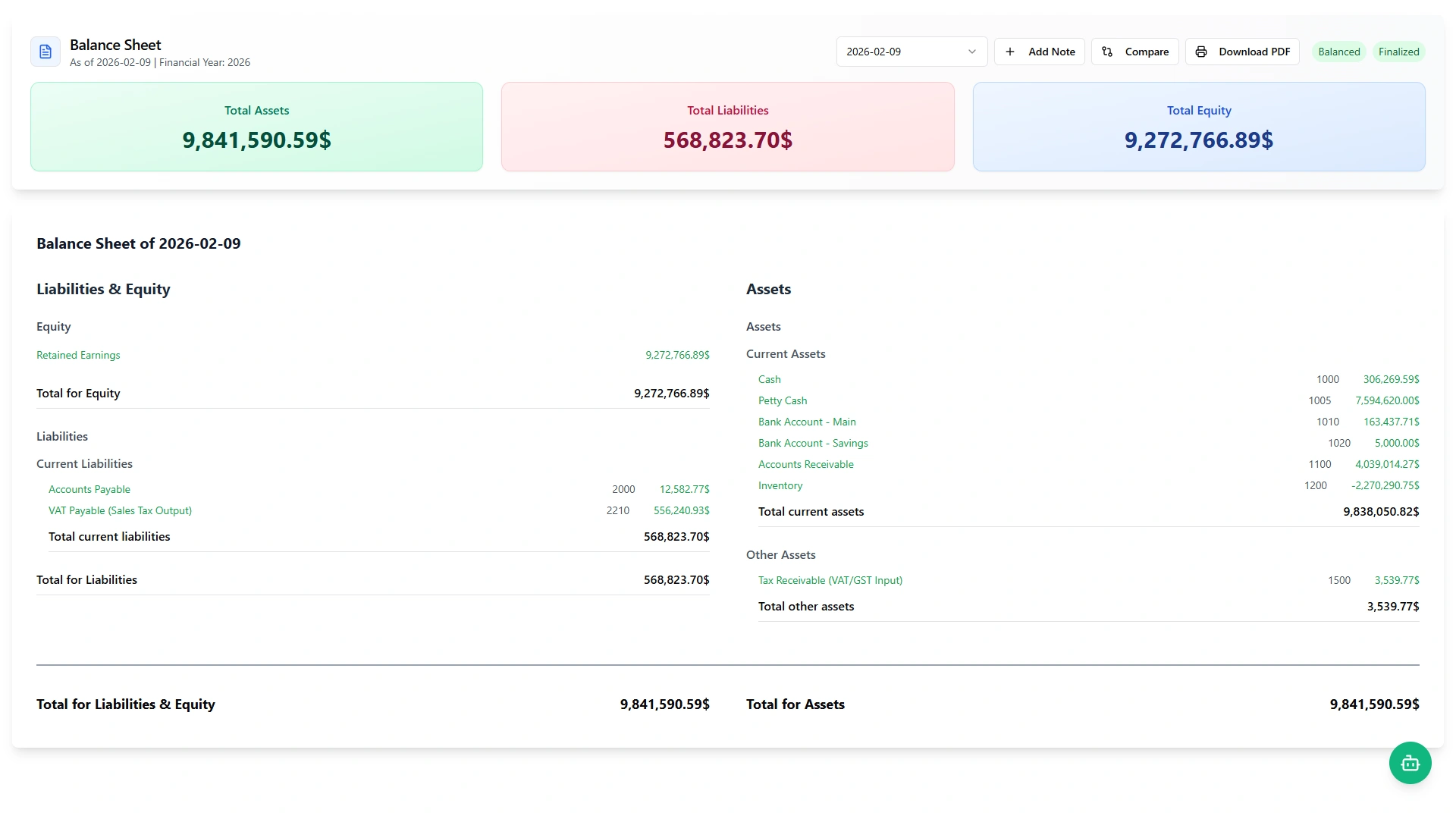Click Total current liabilities row label
Viewport: 1456px width, 819px height.
[109, 536]
